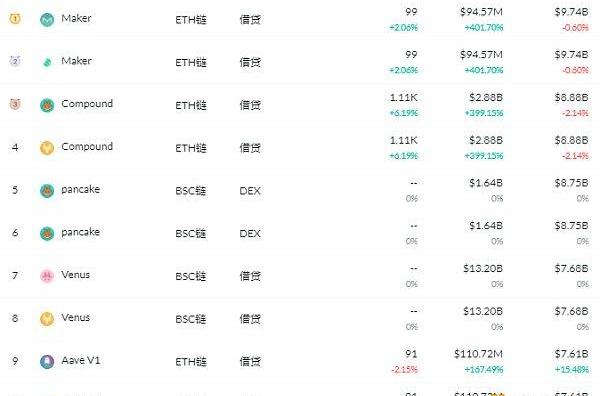Click the 借贷 category in rank 7 Venus row

pyautogui.click(x=250, y=276)
